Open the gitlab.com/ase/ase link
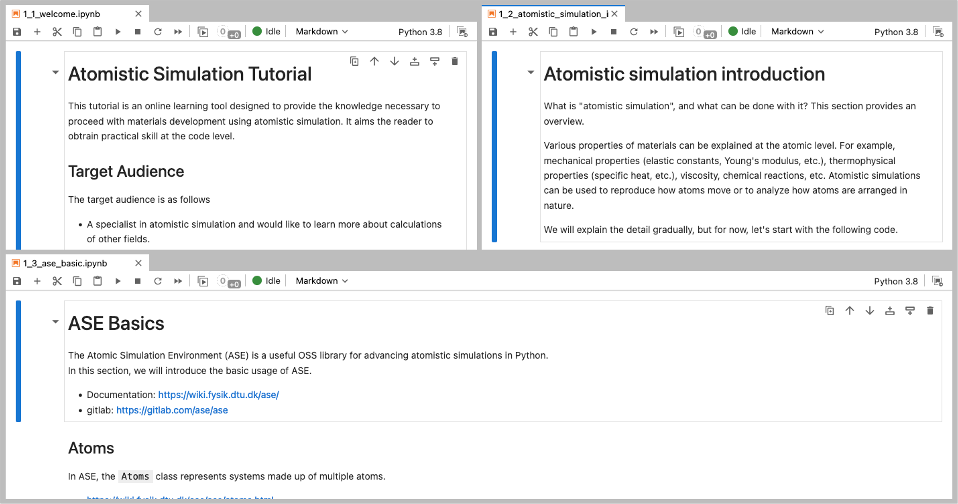Image resolution: width=958 pixels, height=504 pixels. (172, 410)
